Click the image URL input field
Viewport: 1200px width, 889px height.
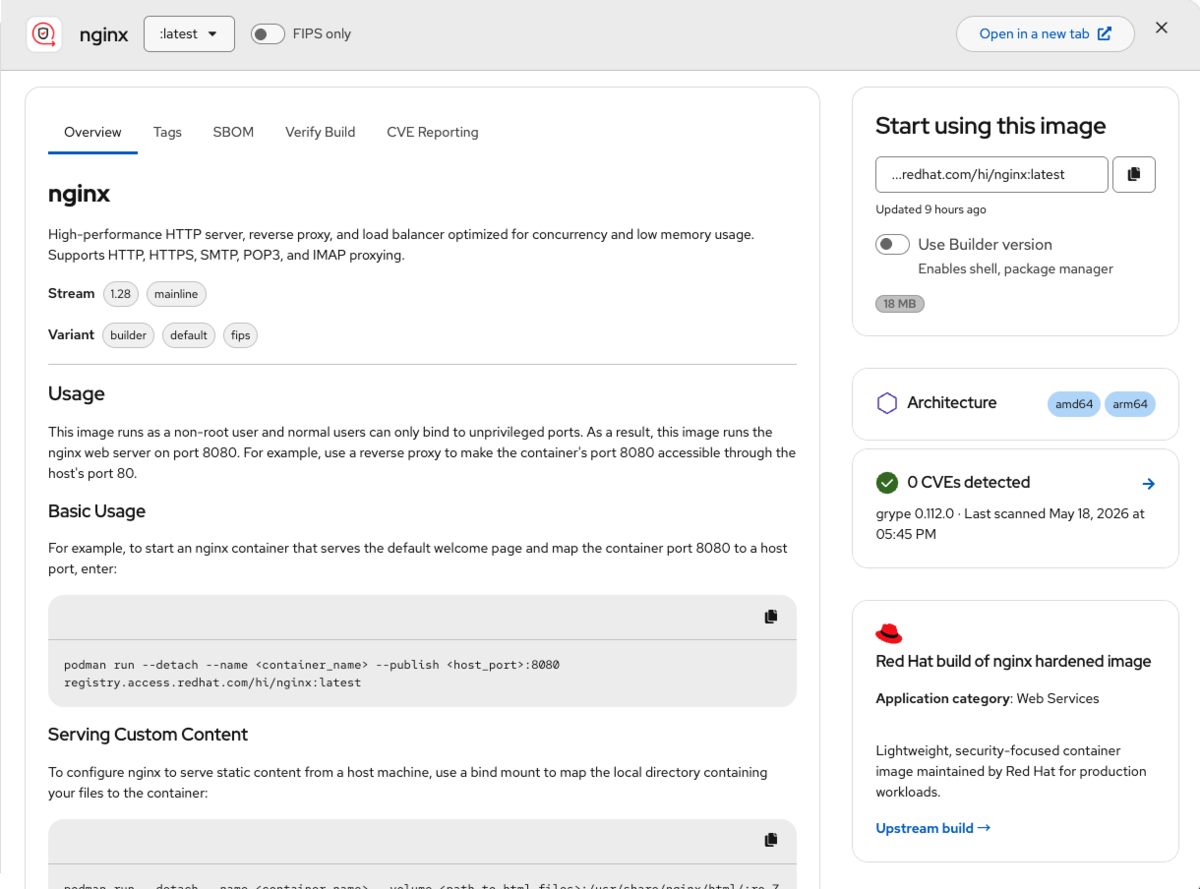992,174
